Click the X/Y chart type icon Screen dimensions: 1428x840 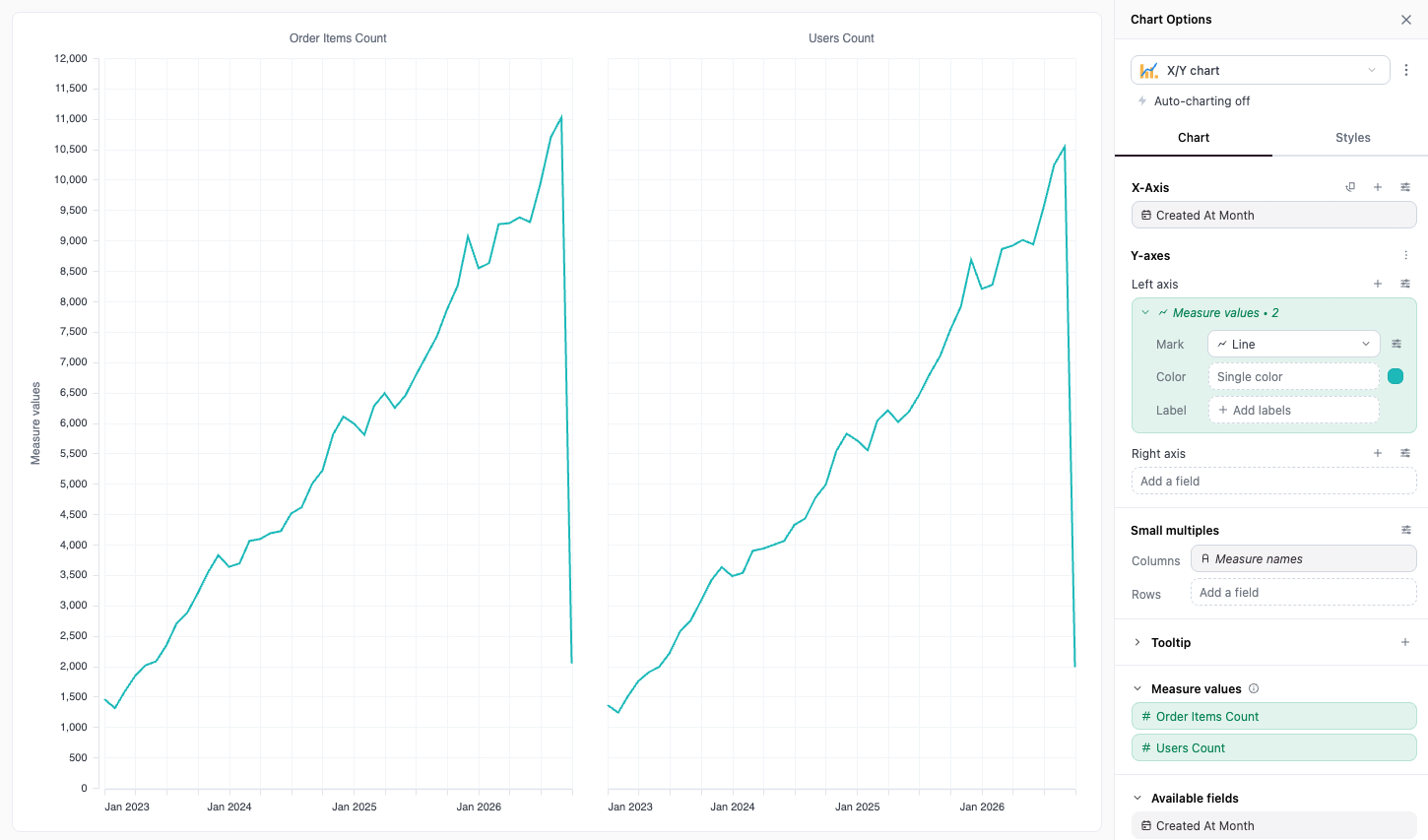[x=1148, y=70]
